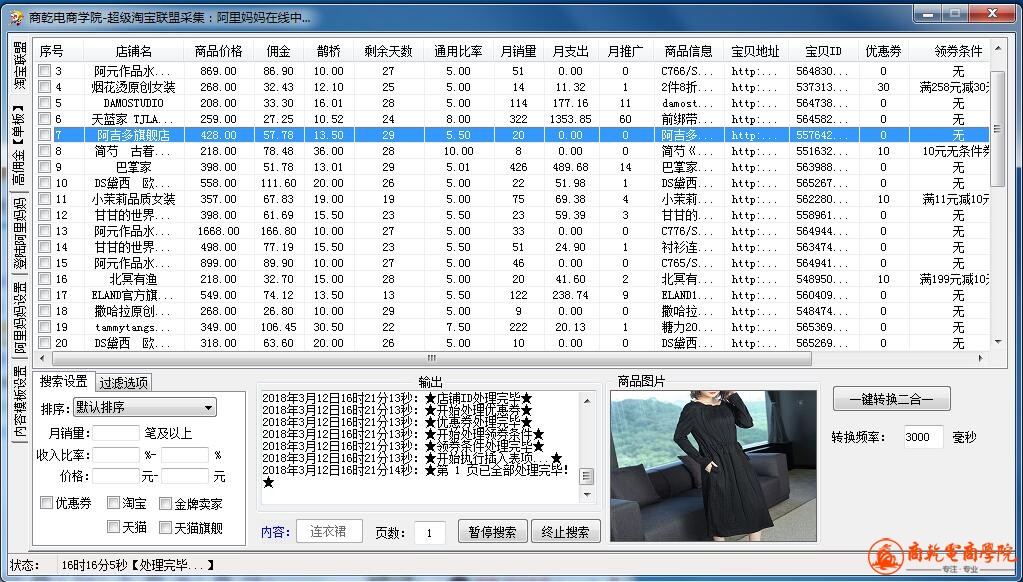Sort by the 商品价格 column header

218,51
